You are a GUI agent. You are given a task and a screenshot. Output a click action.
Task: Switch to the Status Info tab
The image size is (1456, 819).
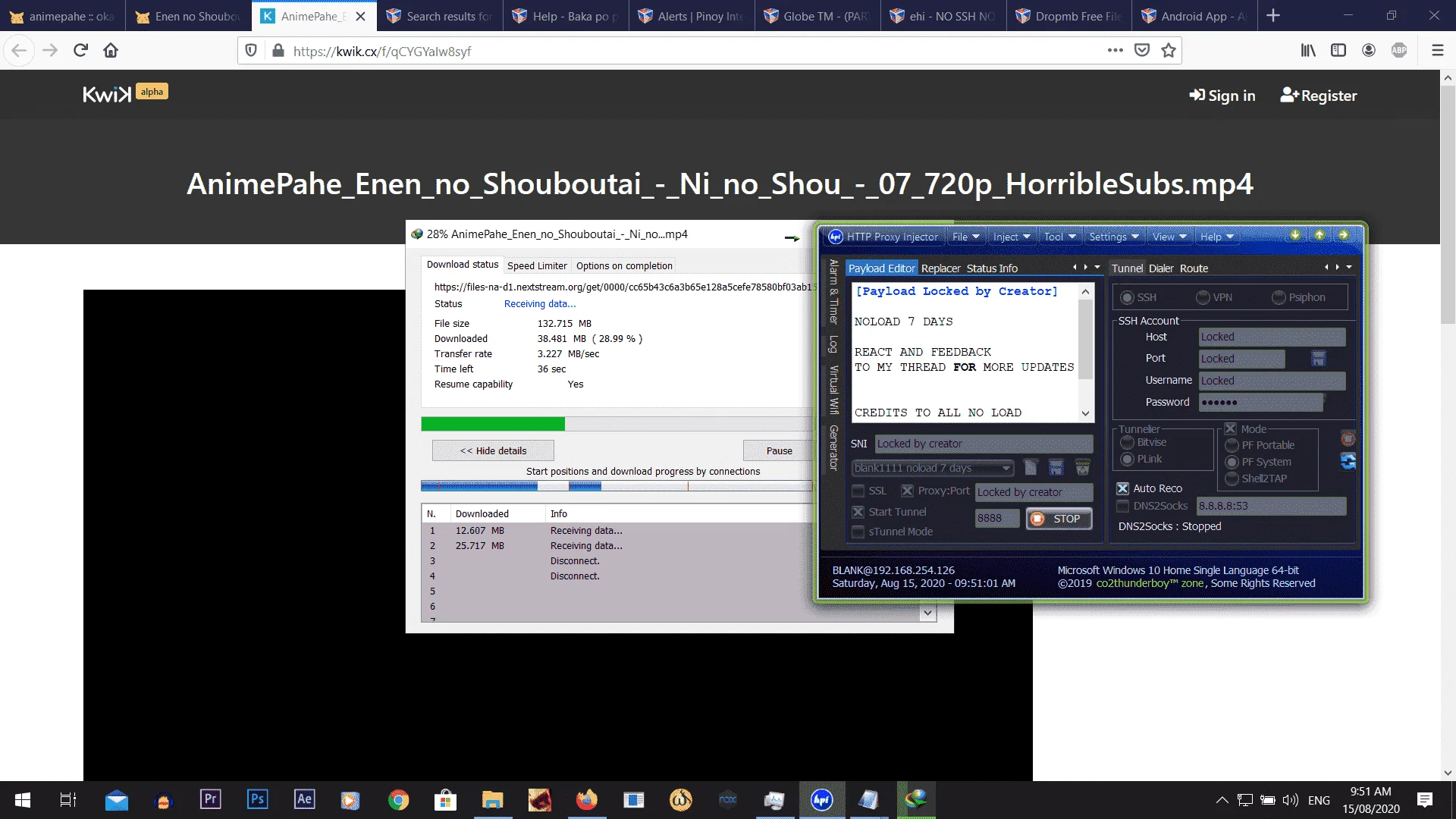click(992, 268)
